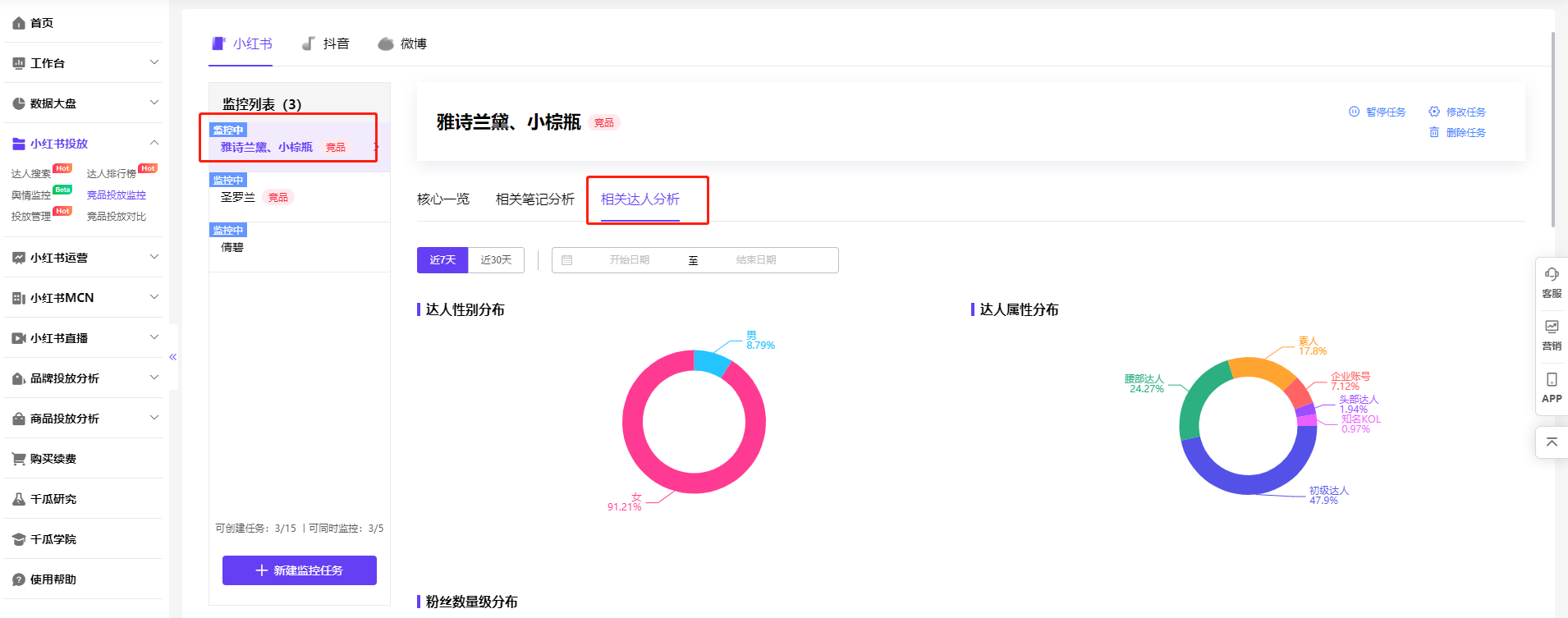The image size is (1568, 618).
Task: Click the 小红书投放 folder icon
Action: pos(19,144)
